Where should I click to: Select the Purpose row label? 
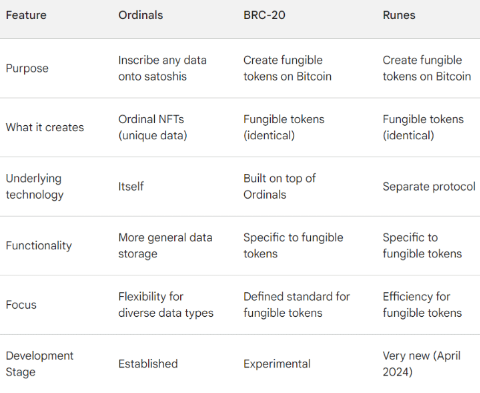[27, 68]
